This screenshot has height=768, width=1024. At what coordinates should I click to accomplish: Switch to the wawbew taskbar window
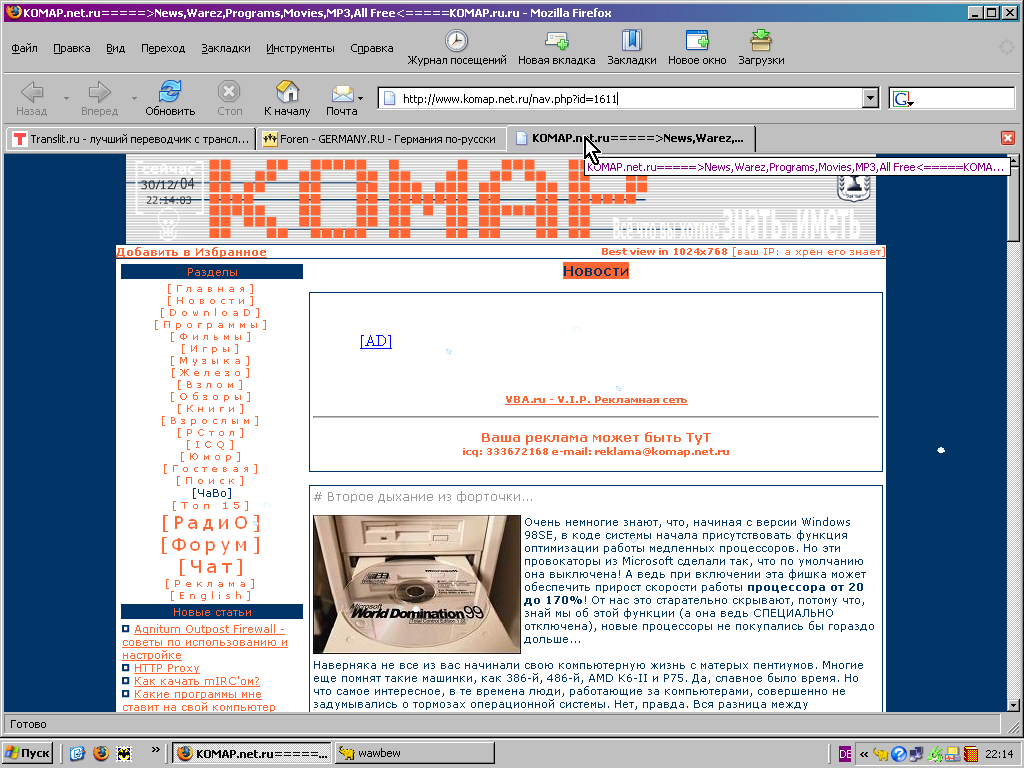pos(415,753)
